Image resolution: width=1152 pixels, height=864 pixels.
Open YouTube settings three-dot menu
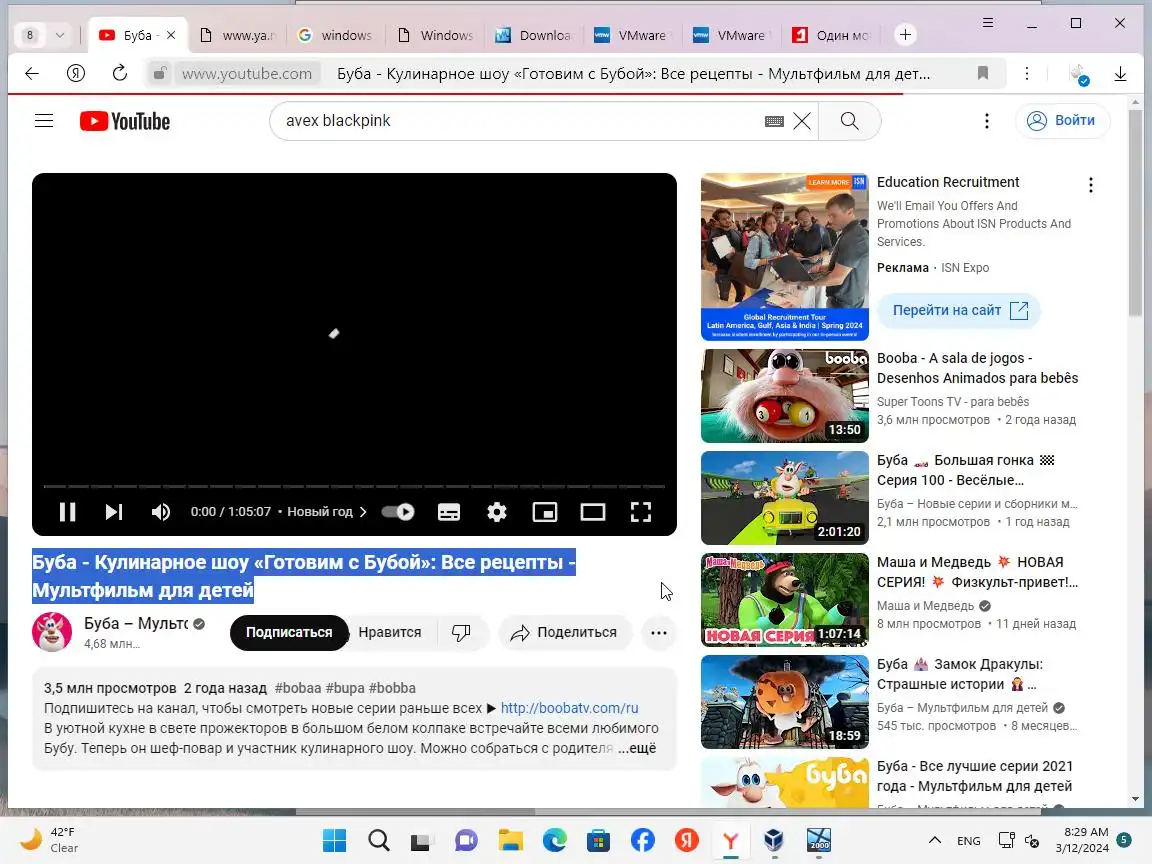click(987, 120)
